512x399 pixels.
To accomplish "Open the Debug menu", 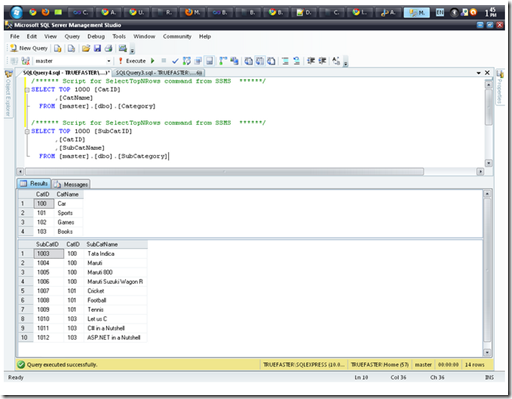I will coord(96,36).
